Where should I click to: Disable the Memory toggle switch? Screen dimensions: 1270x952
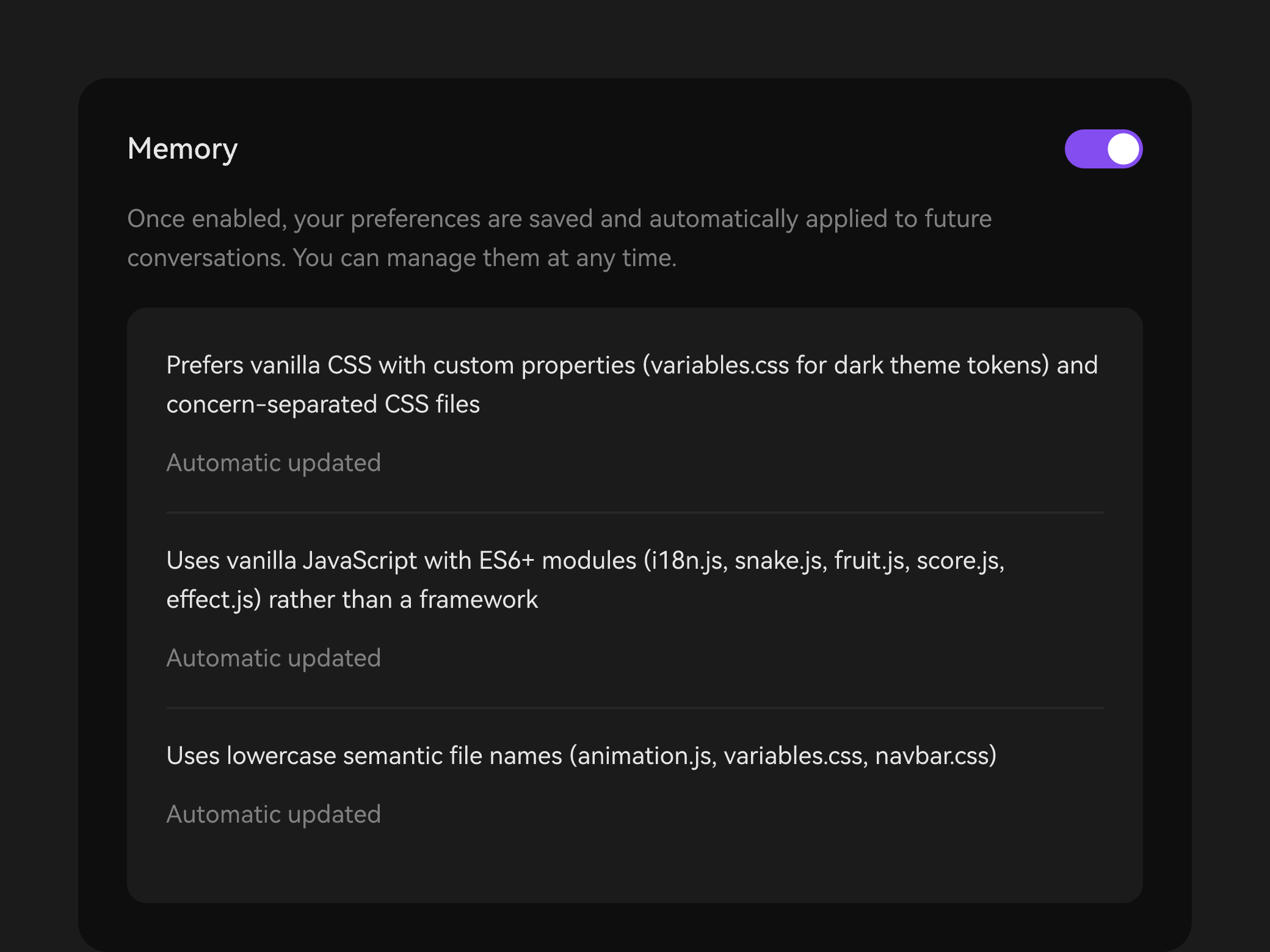coord(1103,149)
